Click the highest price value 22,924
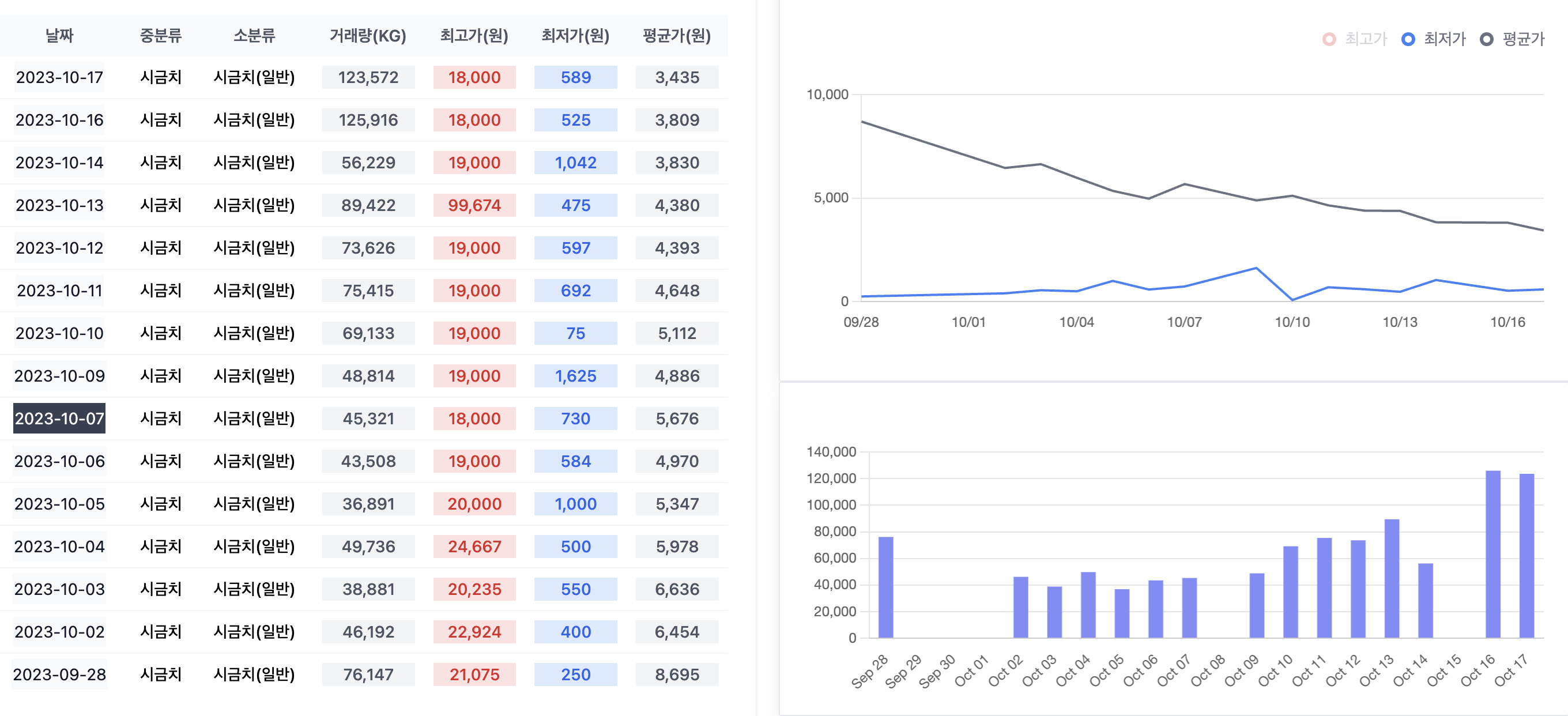The width and height of the screenshot is (1568, 716). [x=474, y=631]
